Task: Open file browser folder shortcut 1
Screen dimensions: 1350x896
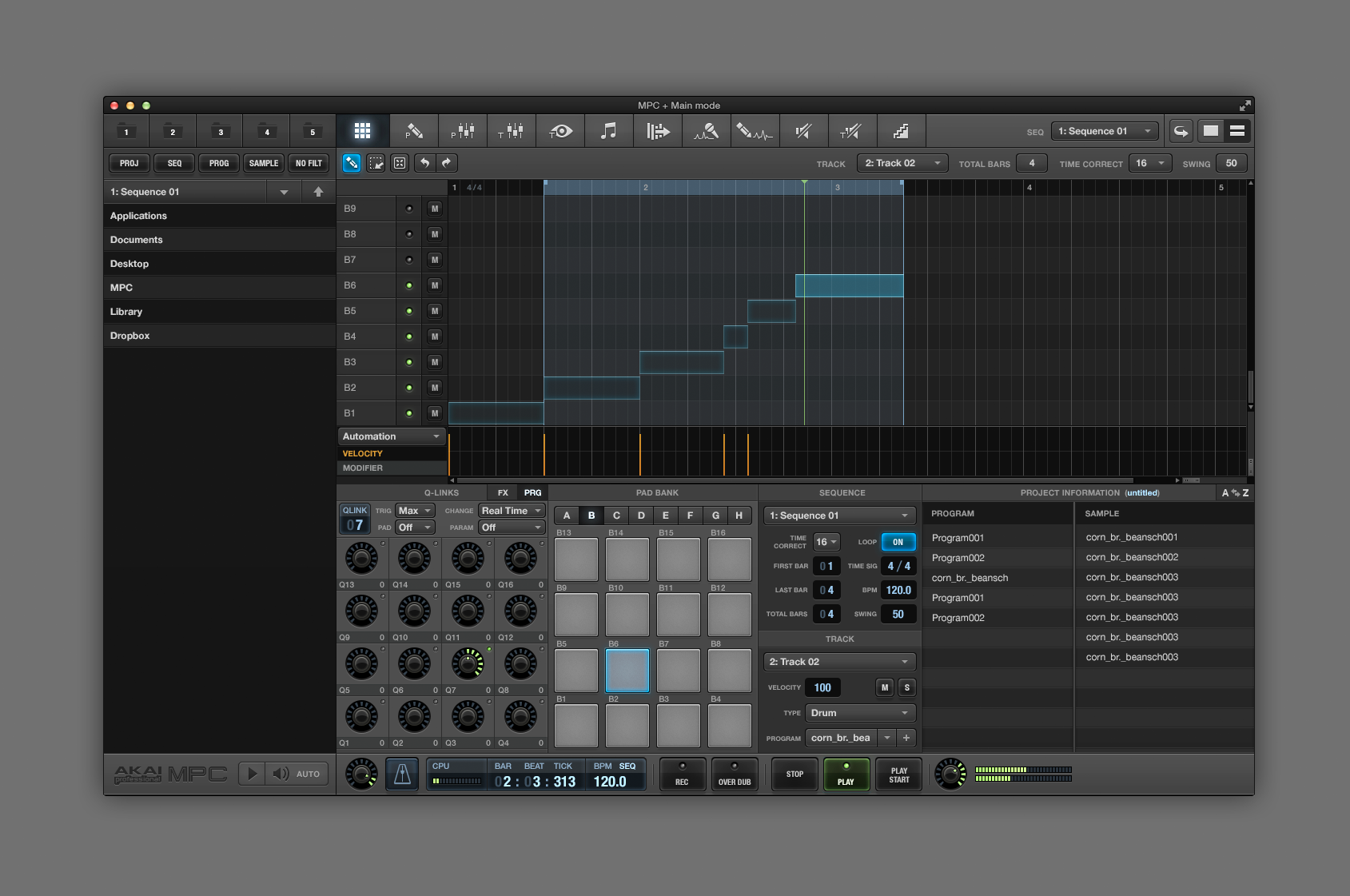Action: [126, 131]
